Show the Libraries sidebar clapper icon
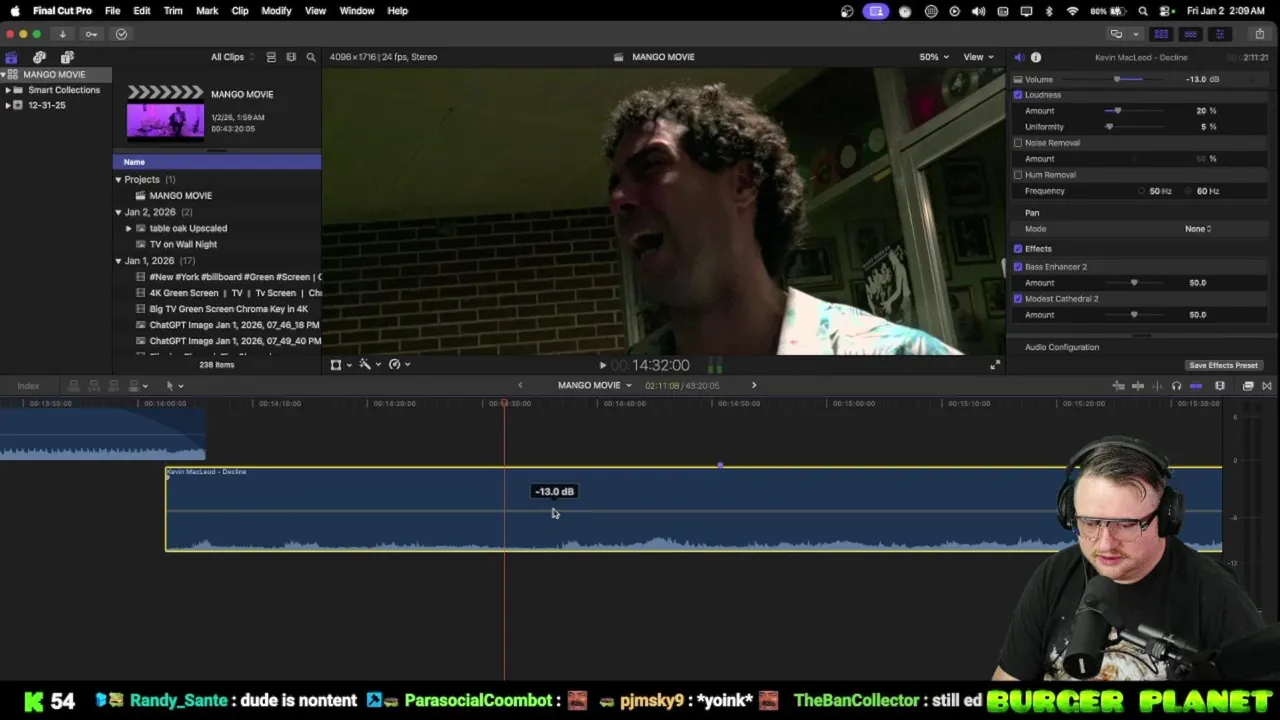 coord(11,57)
